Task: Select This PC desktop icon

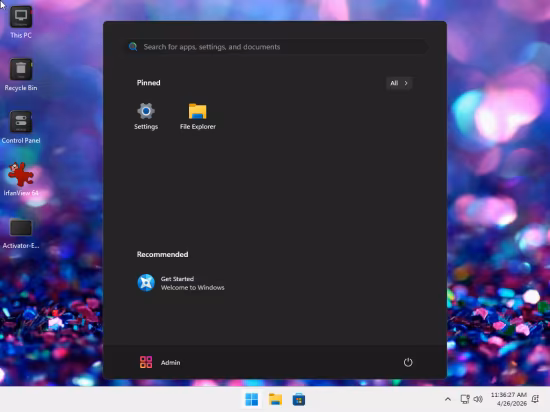Action: [21, 22]
